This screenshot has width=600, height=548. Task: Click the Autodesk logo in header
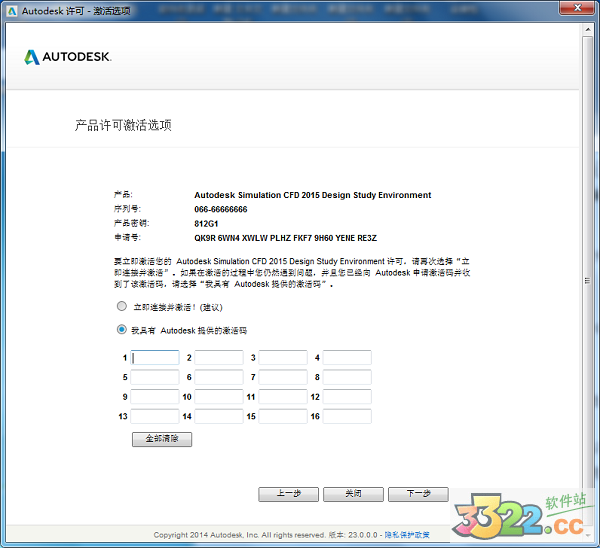[x=68, y=57]
